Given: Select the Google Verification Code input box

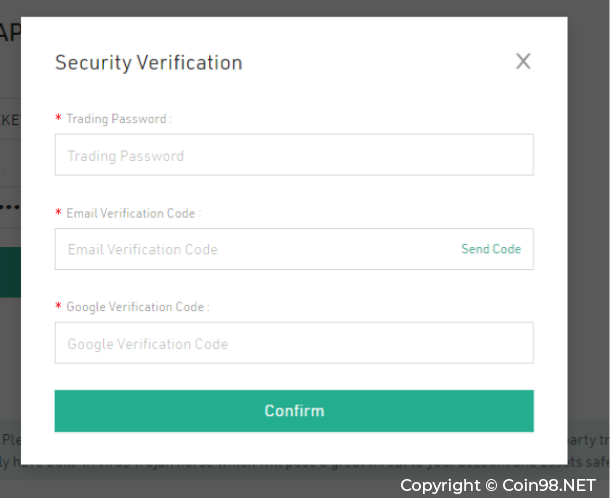Looking at the screenshot, I should tap(294, 343).
